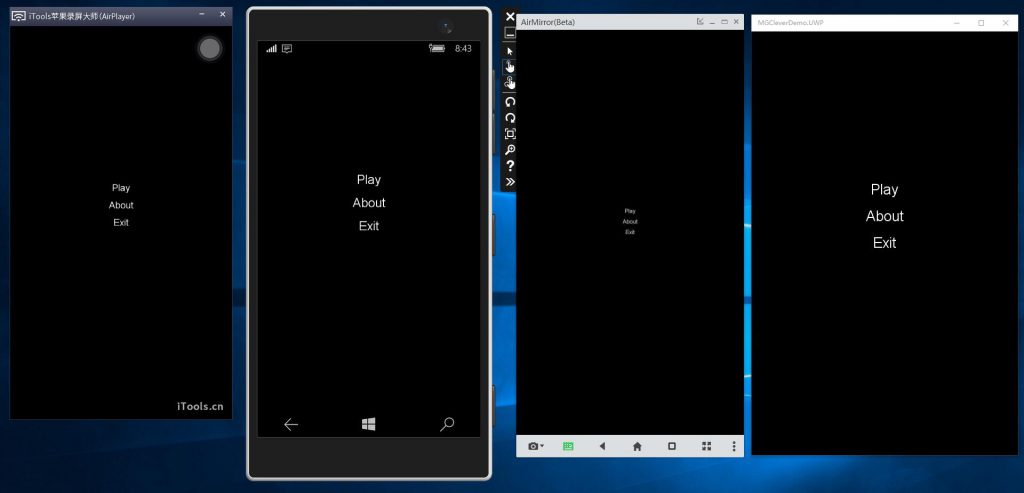Click the gray circular iTools record button
1024x493 pixels.
(x=209, y=48)
